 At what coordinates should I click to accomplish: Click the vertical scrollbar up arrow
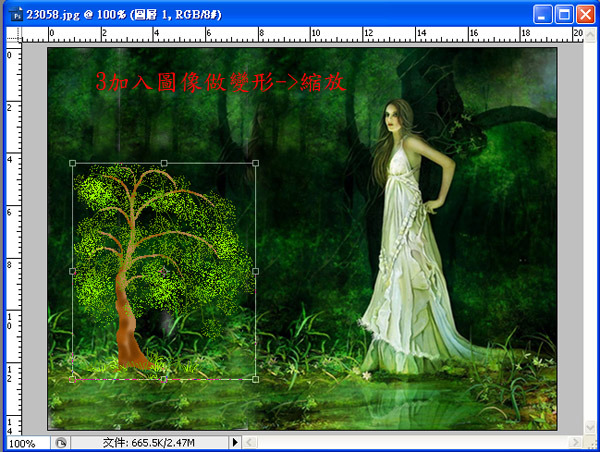pyautogui.click(x=590, y=34)
